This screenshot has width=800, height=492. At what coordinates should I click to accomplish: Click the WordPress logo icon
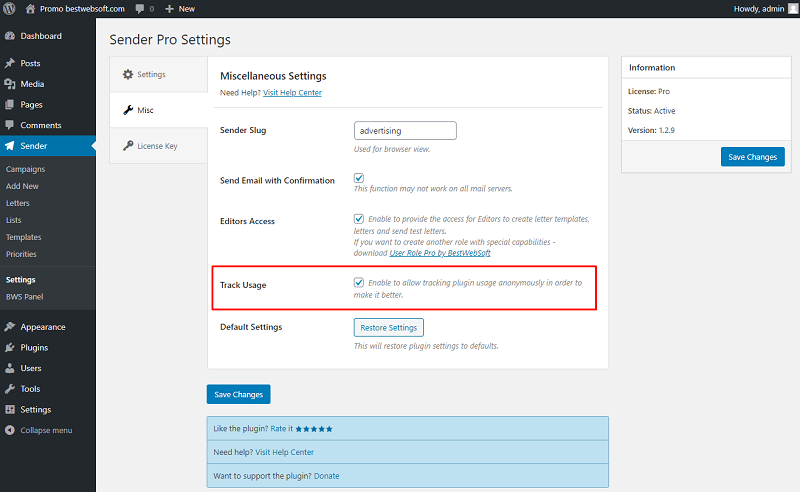point(9,9)
